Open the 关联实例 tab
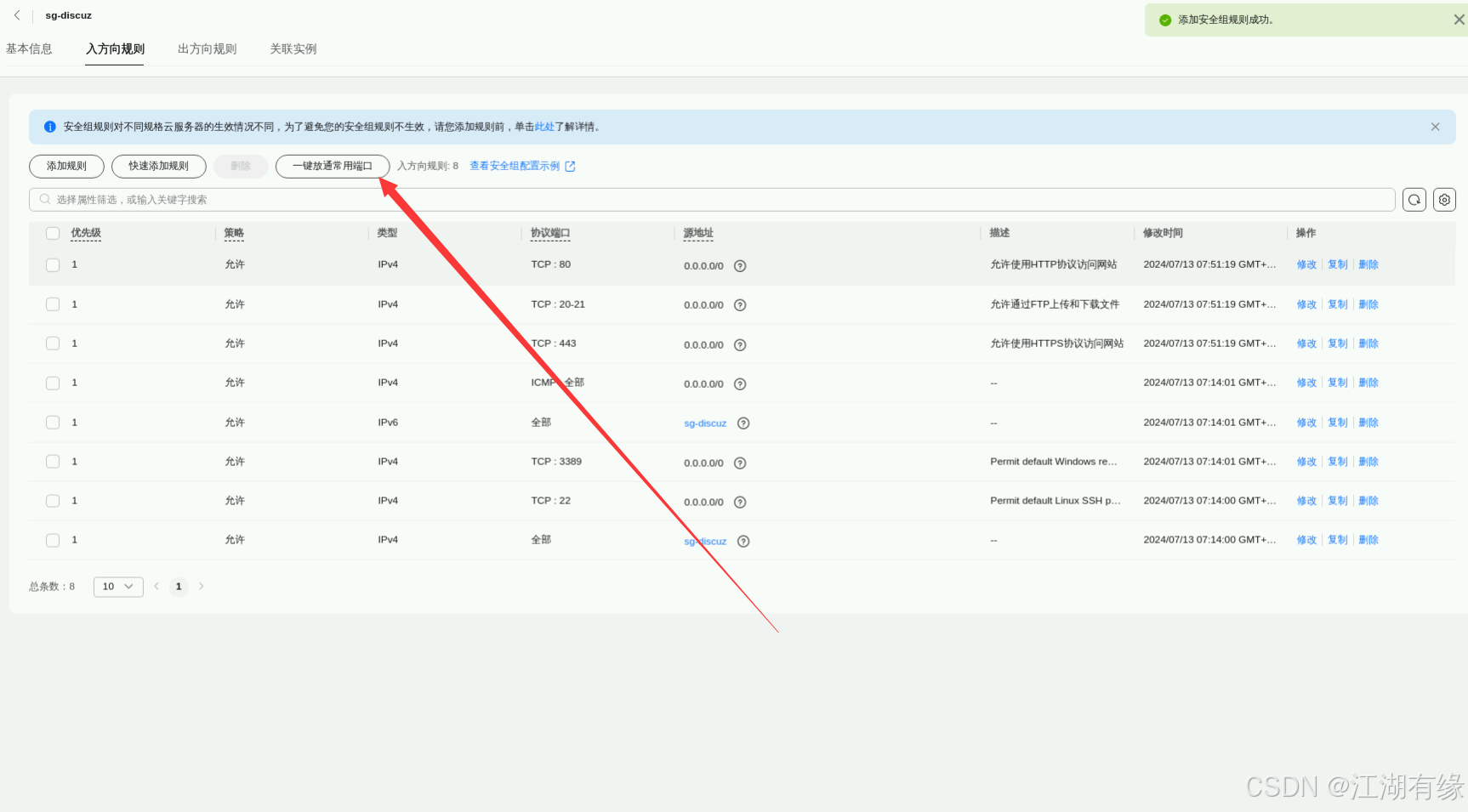The height and width of the screenshot is (812, 1468). click(293, 49)
